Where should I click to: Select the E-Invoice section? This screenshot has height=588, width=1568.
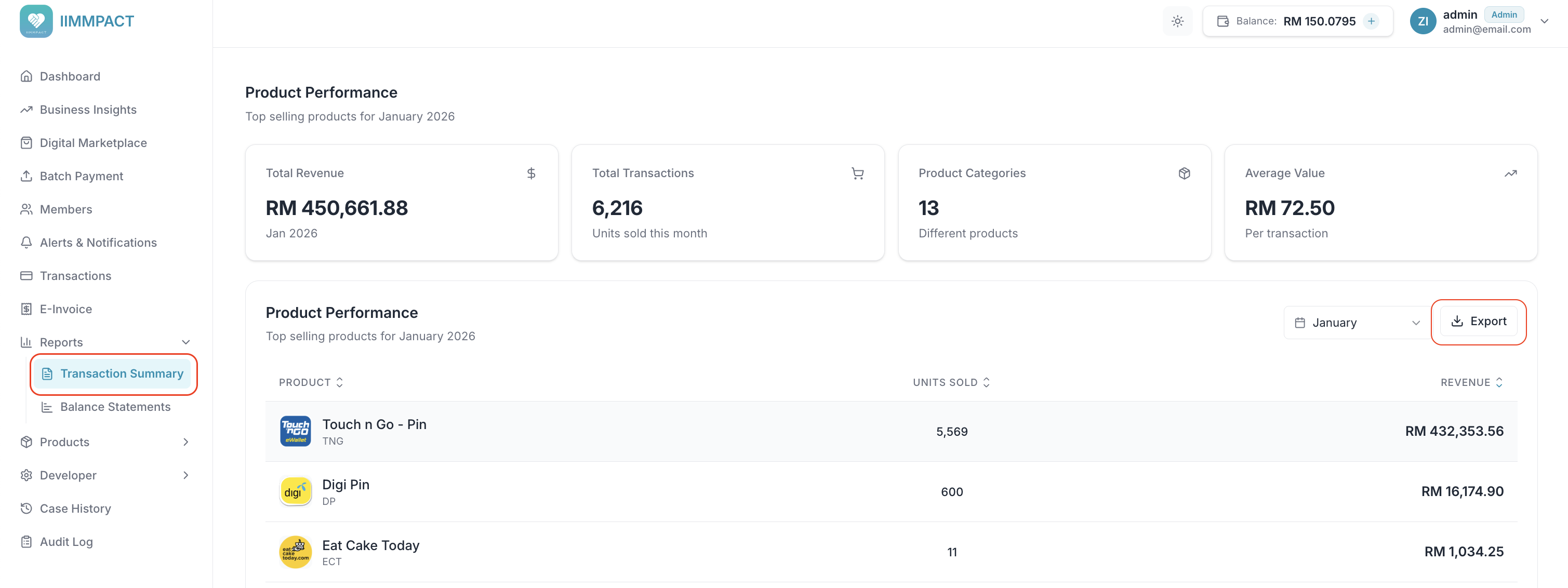(65, 309)
